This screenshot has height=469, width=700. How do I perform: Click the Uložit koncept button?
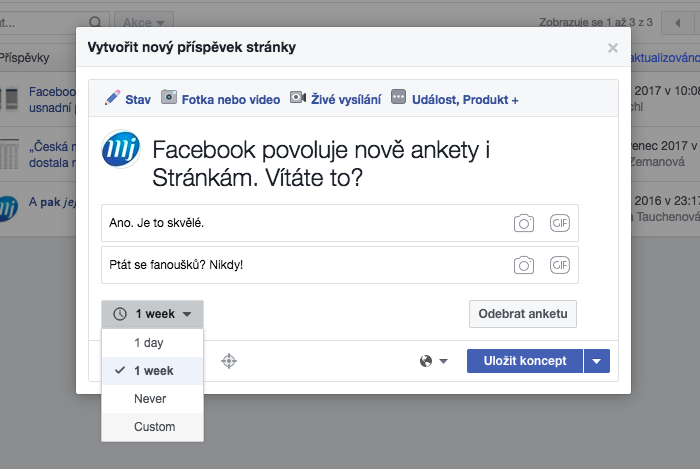[x=525, y=361]
